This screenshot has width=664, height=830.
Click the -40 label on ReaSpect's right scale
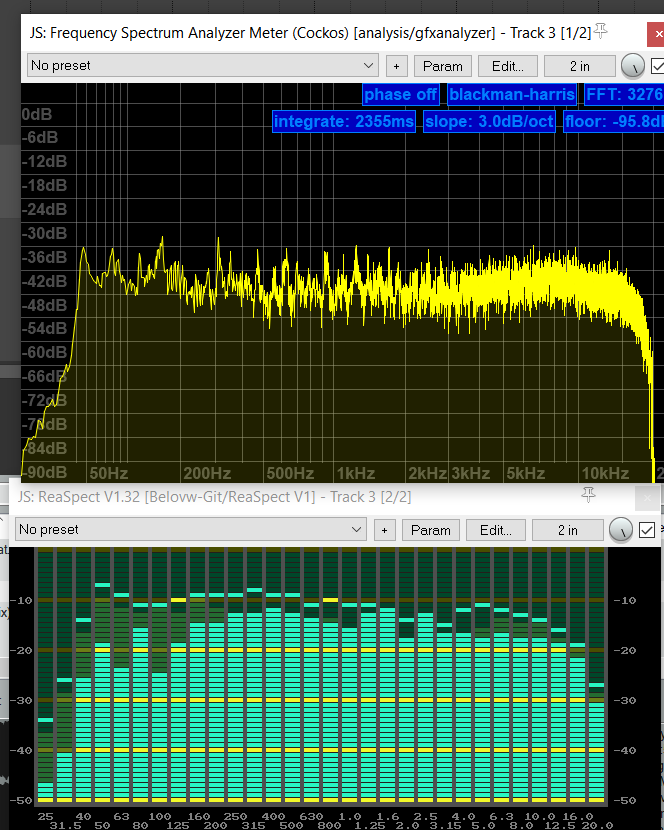coord(625,750)
